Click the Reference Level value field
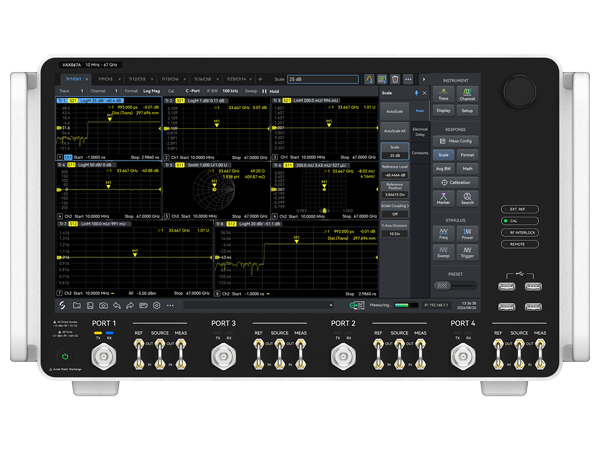 (x=395, y=175)
